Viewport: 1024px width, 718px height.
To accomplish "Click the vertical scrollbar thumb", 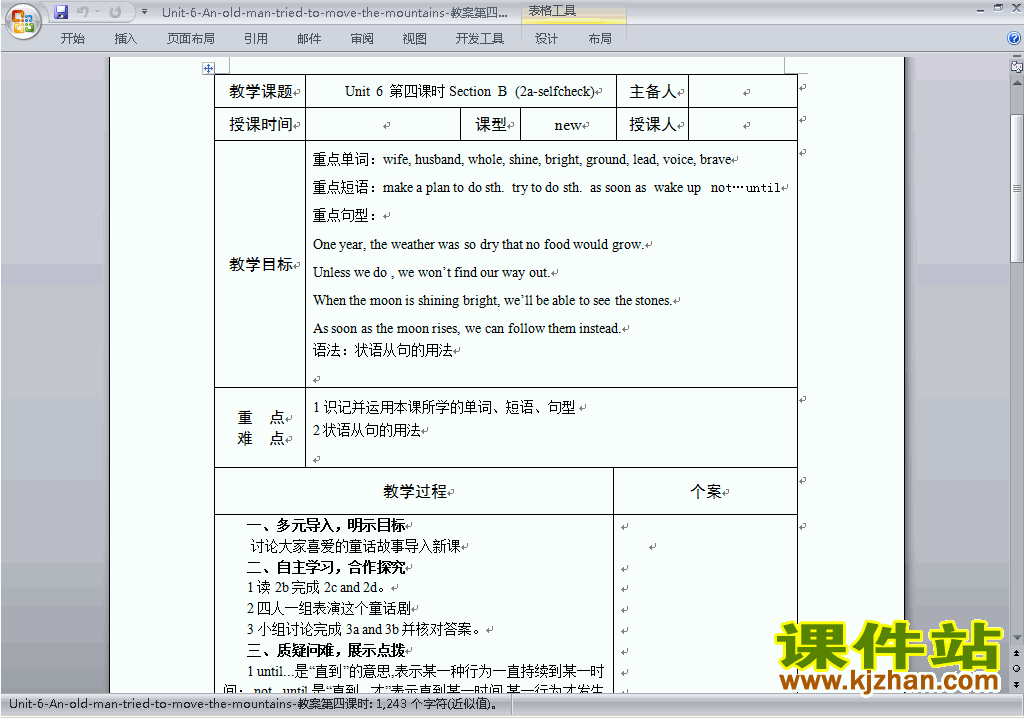I will (x=1017, y=188).
